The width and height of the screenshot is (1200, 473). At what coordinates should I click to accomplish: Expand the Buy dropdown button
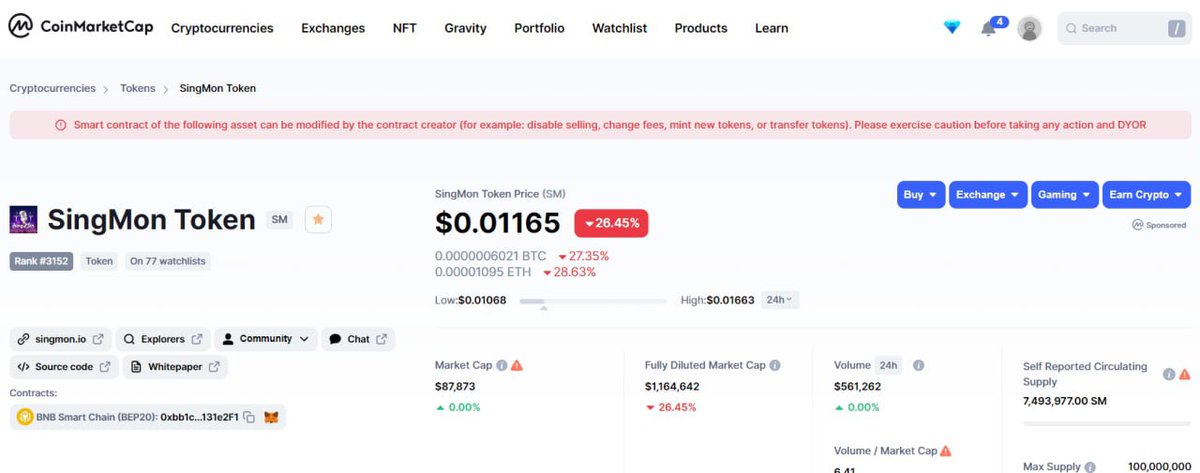click(x=920, y=195)
